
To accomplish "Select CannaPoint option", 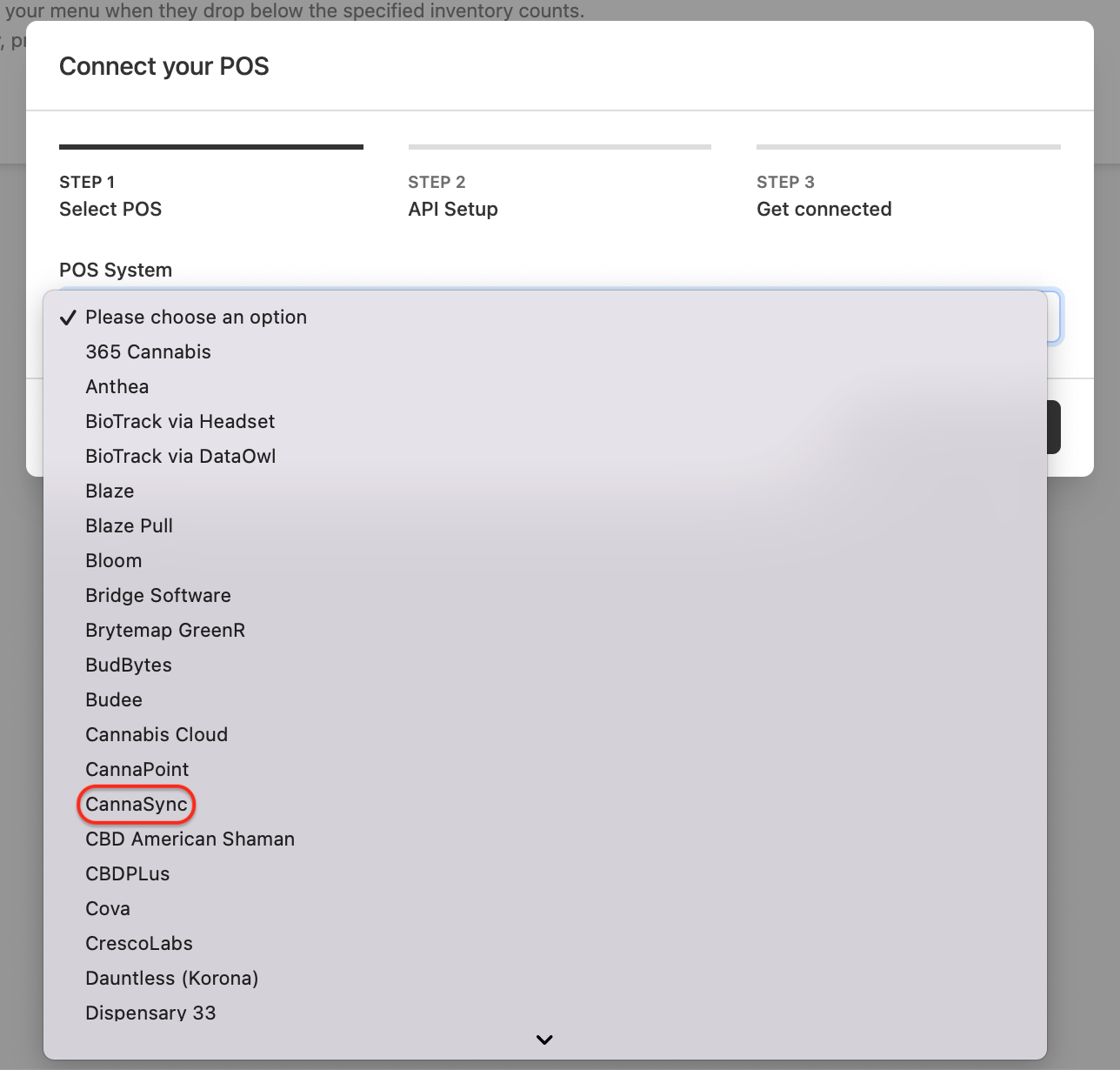I will click(544, 770).
